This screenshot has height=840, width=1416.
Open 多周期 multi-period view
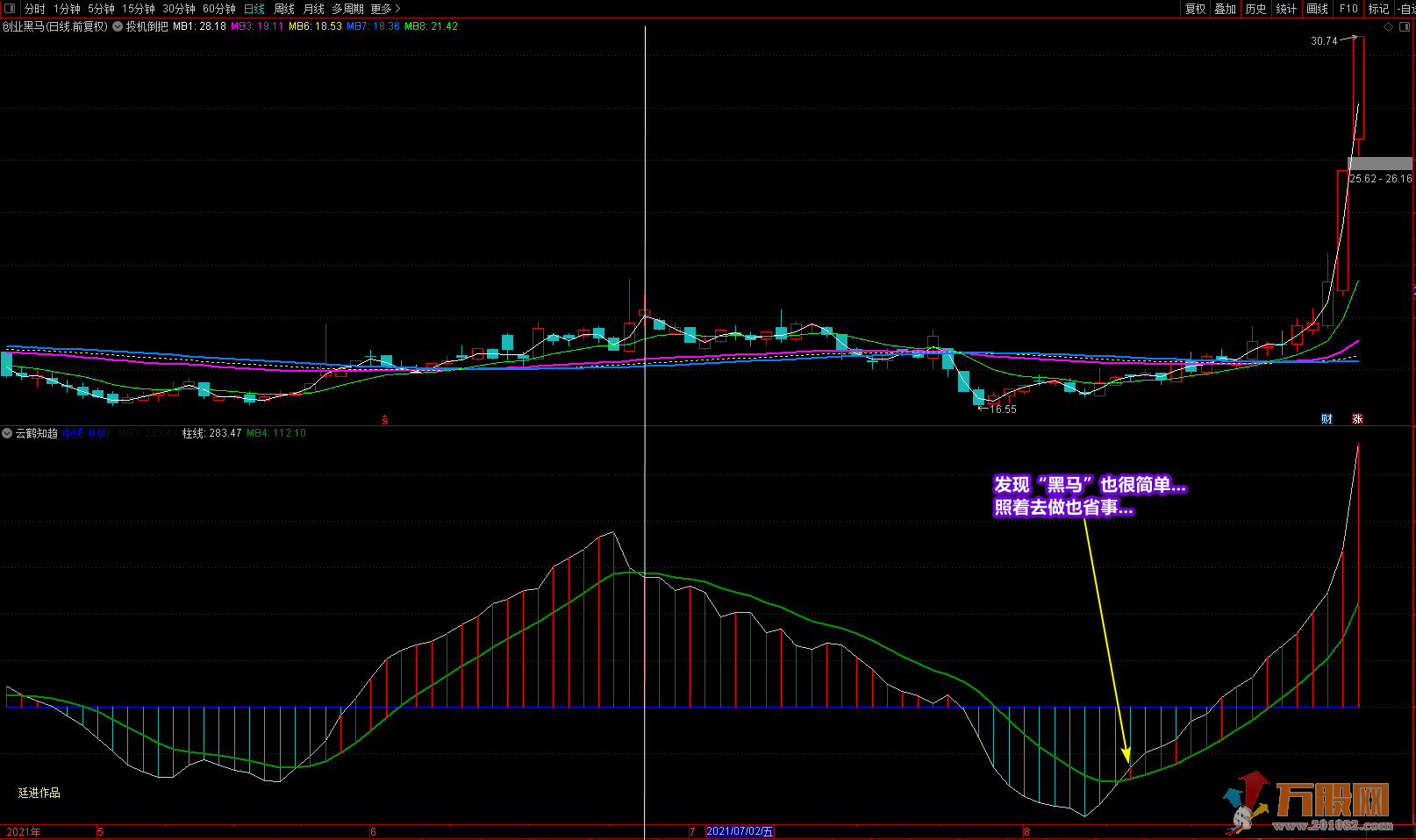pyautogui.click(x=347, y=9)
